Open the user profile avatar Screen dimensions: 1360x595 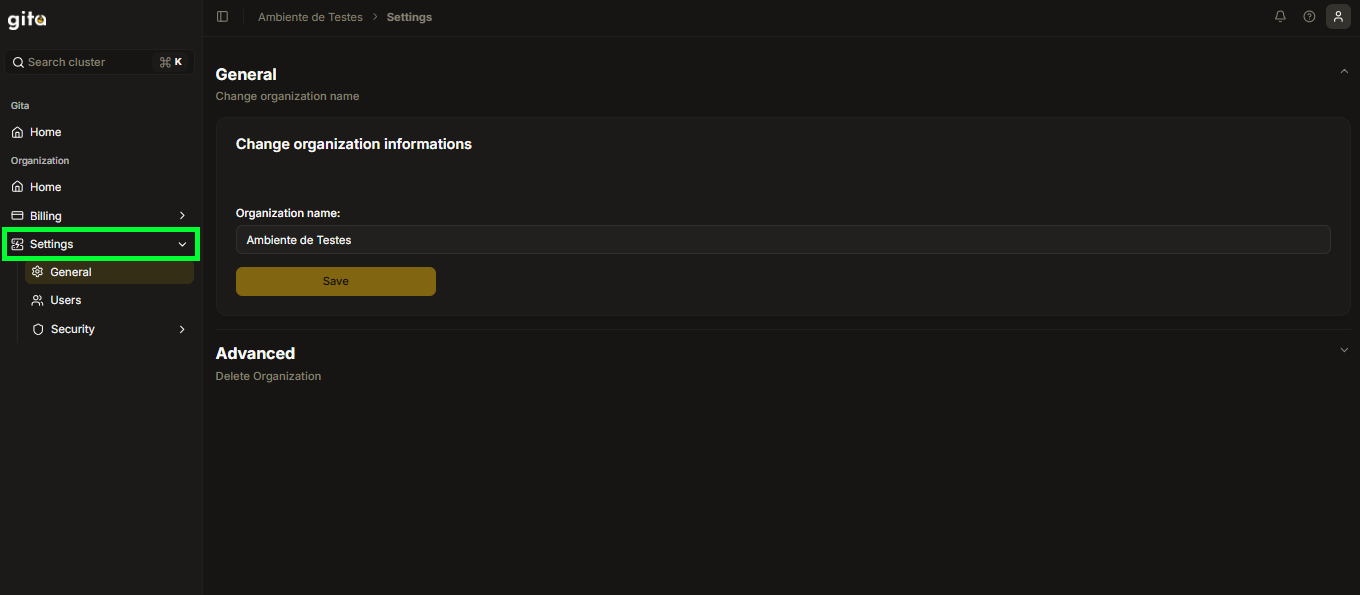(1338, 17)
